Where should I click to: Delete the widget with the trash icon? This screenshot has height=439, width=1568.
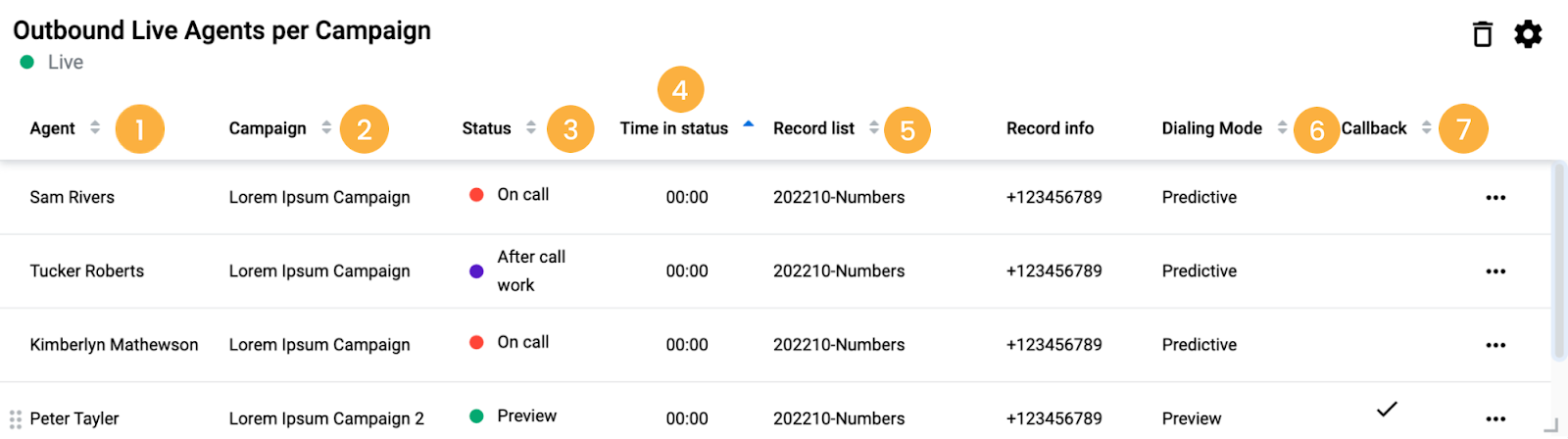point(1483,34)
